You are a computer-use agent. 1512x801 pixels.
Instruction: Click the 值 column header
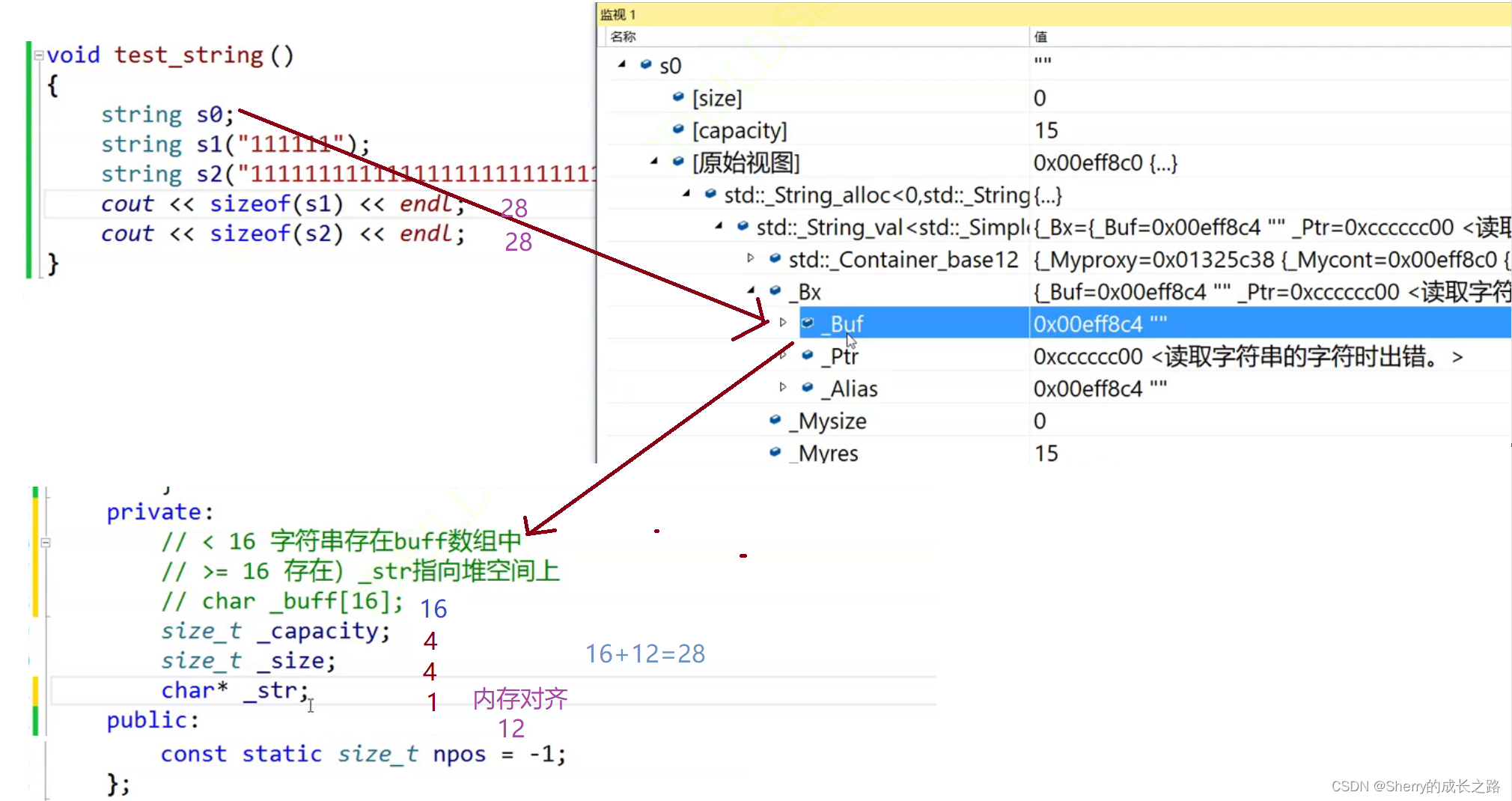1040,37
